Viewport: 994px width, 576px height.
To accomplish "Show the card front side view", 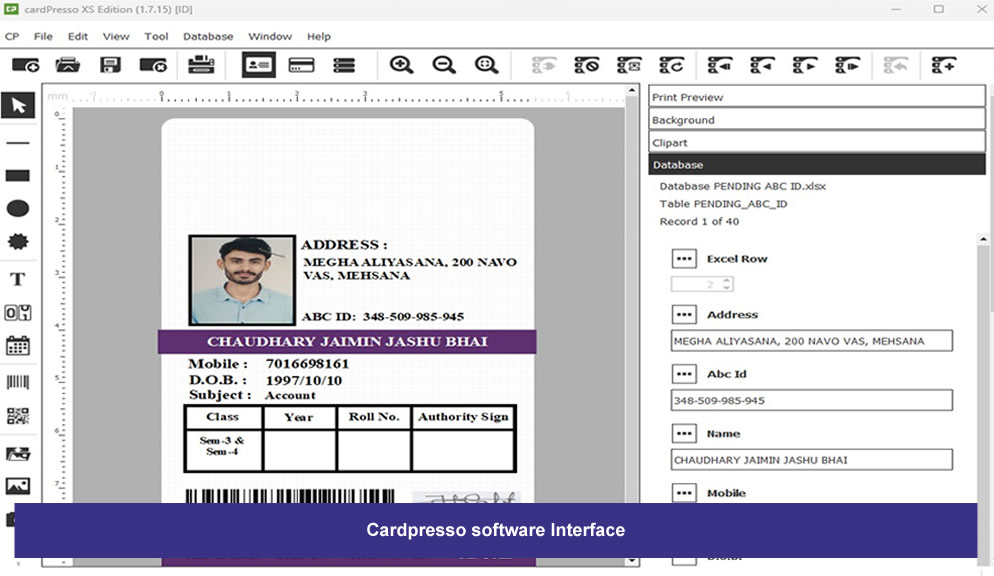I will click(x=259, y=65).
